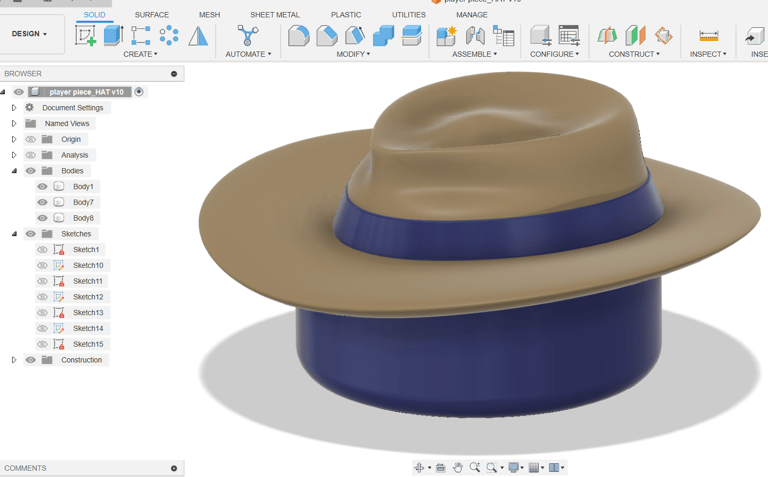Click the Pan hand icon in navigation bar

point(457,467)
